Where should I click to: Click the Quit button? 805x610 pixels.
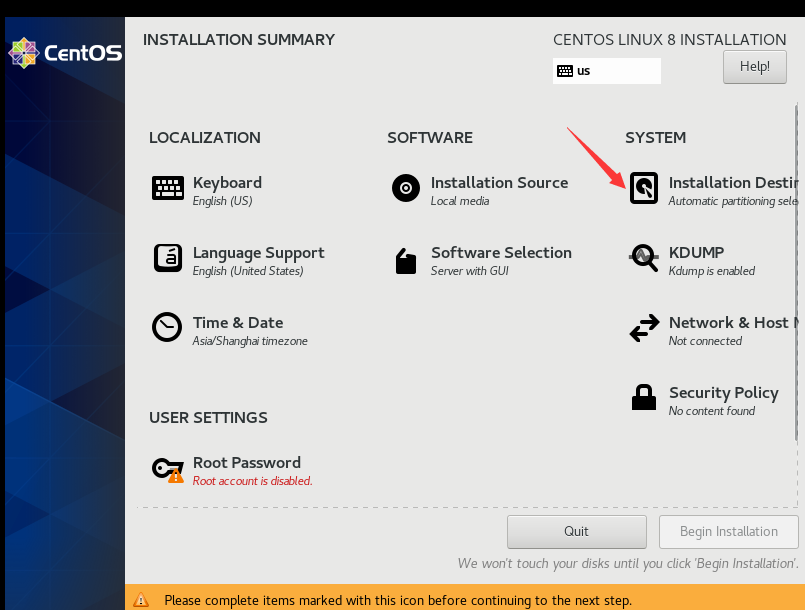tap(577, 531)
